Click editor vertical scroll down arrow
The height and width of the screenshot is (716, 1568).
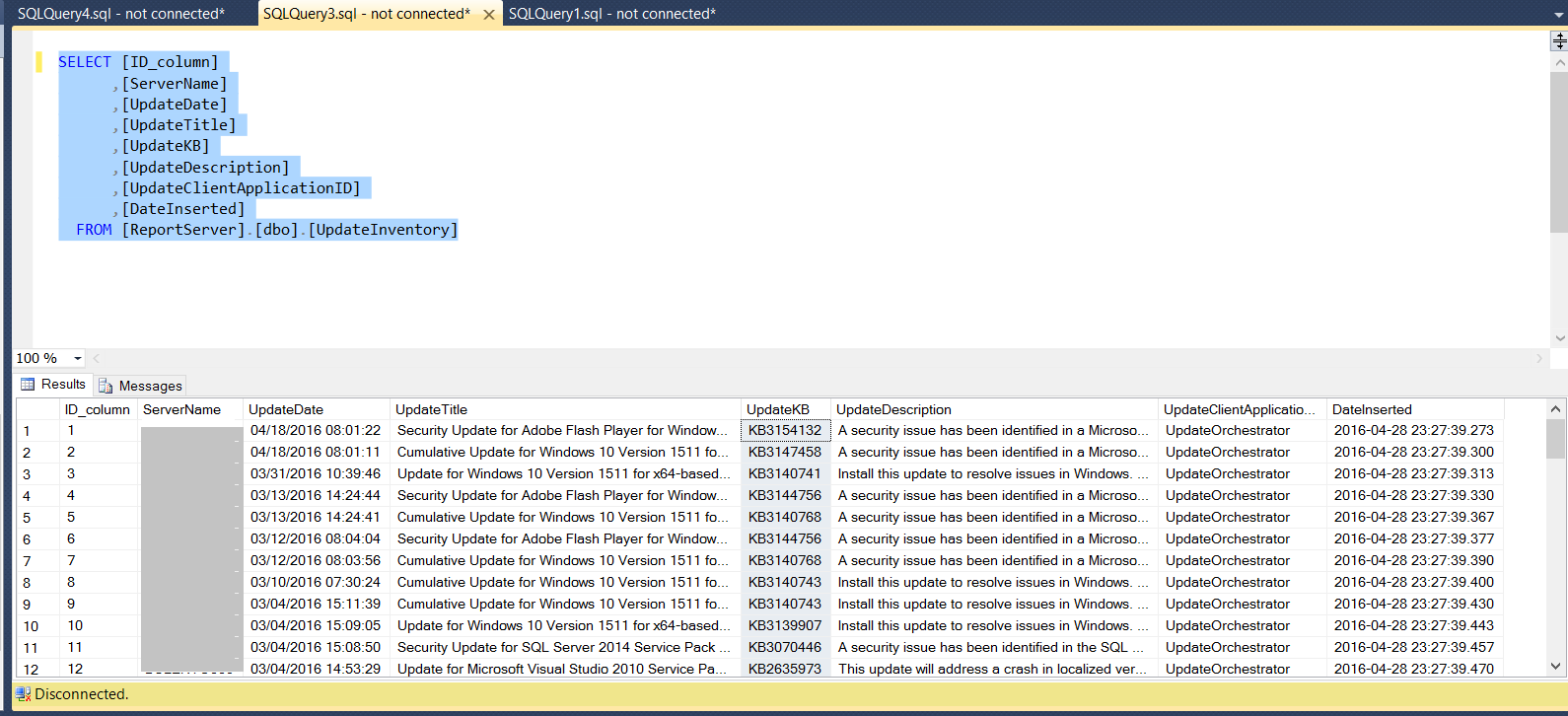(1559, 338)
